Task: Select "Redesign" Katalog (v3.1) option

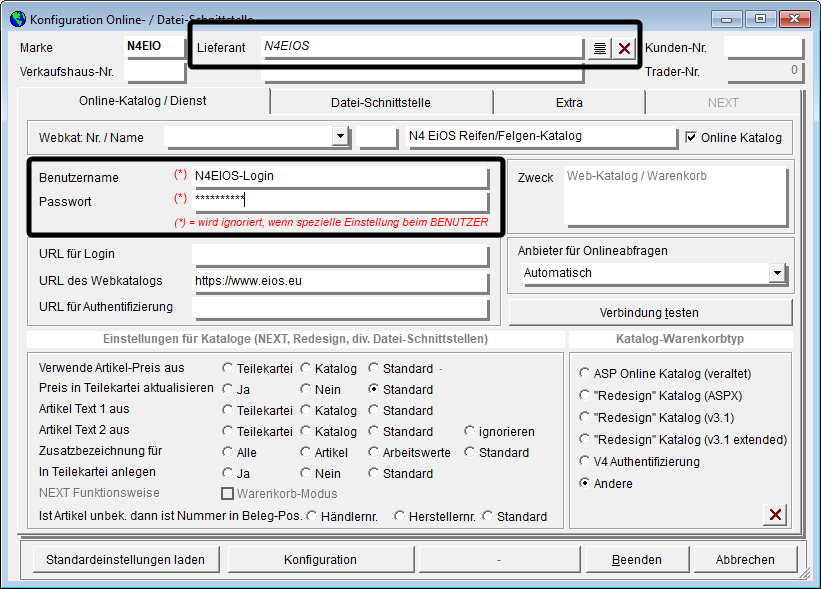Action: (584, 417)
